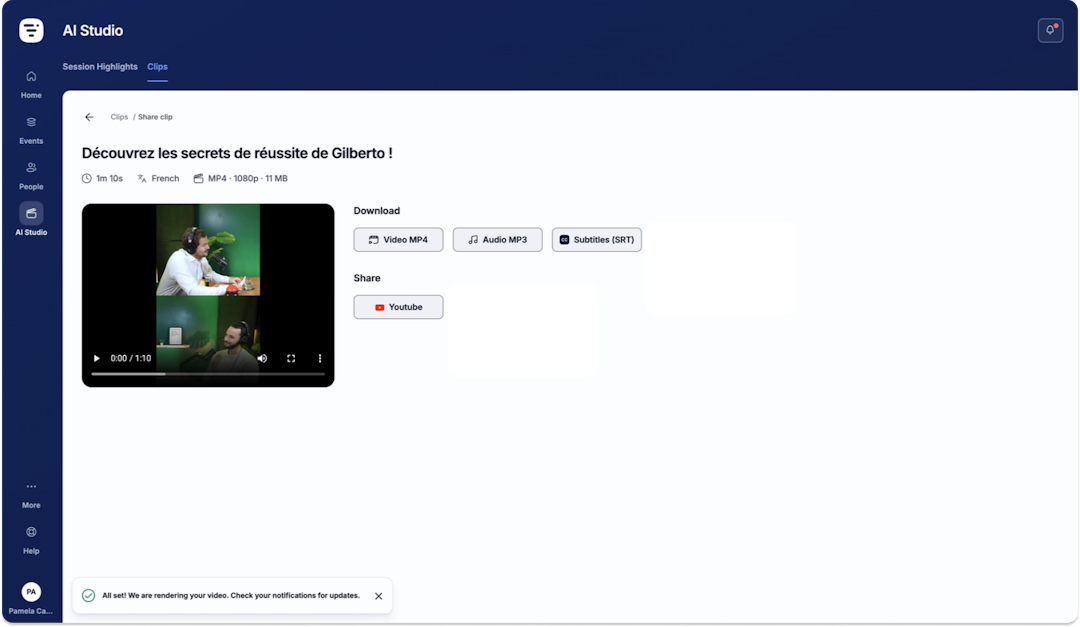Select the Clips tab
Viewport: 1080px width, 627px height.
[157, 67]
